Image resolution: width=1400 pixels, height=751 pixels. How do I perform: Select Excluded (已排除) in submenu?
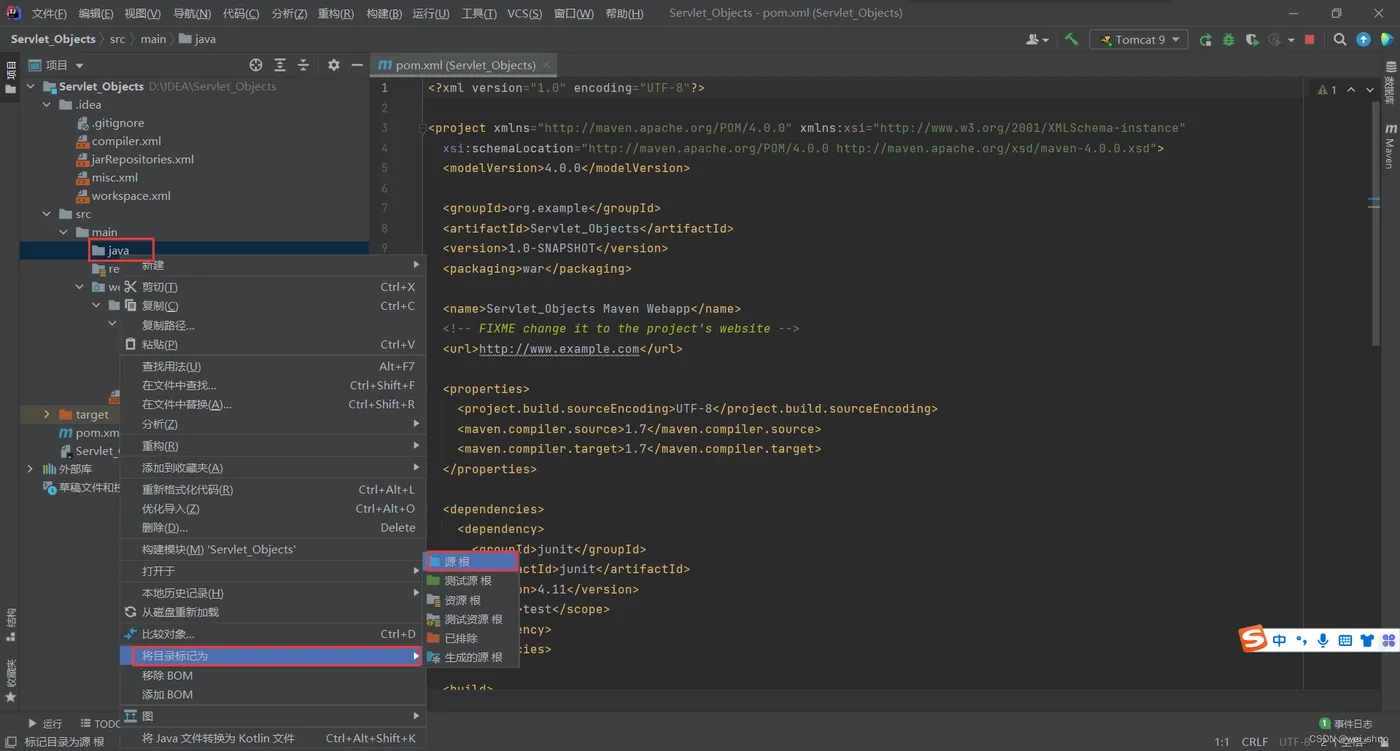[x=471, y=638]
